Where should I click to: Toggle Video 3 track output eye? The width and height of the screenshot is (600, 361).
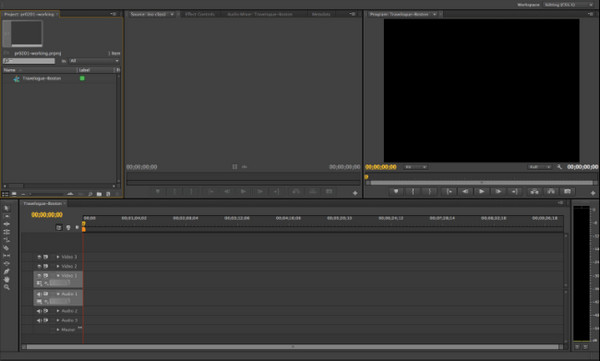[39, 257]
